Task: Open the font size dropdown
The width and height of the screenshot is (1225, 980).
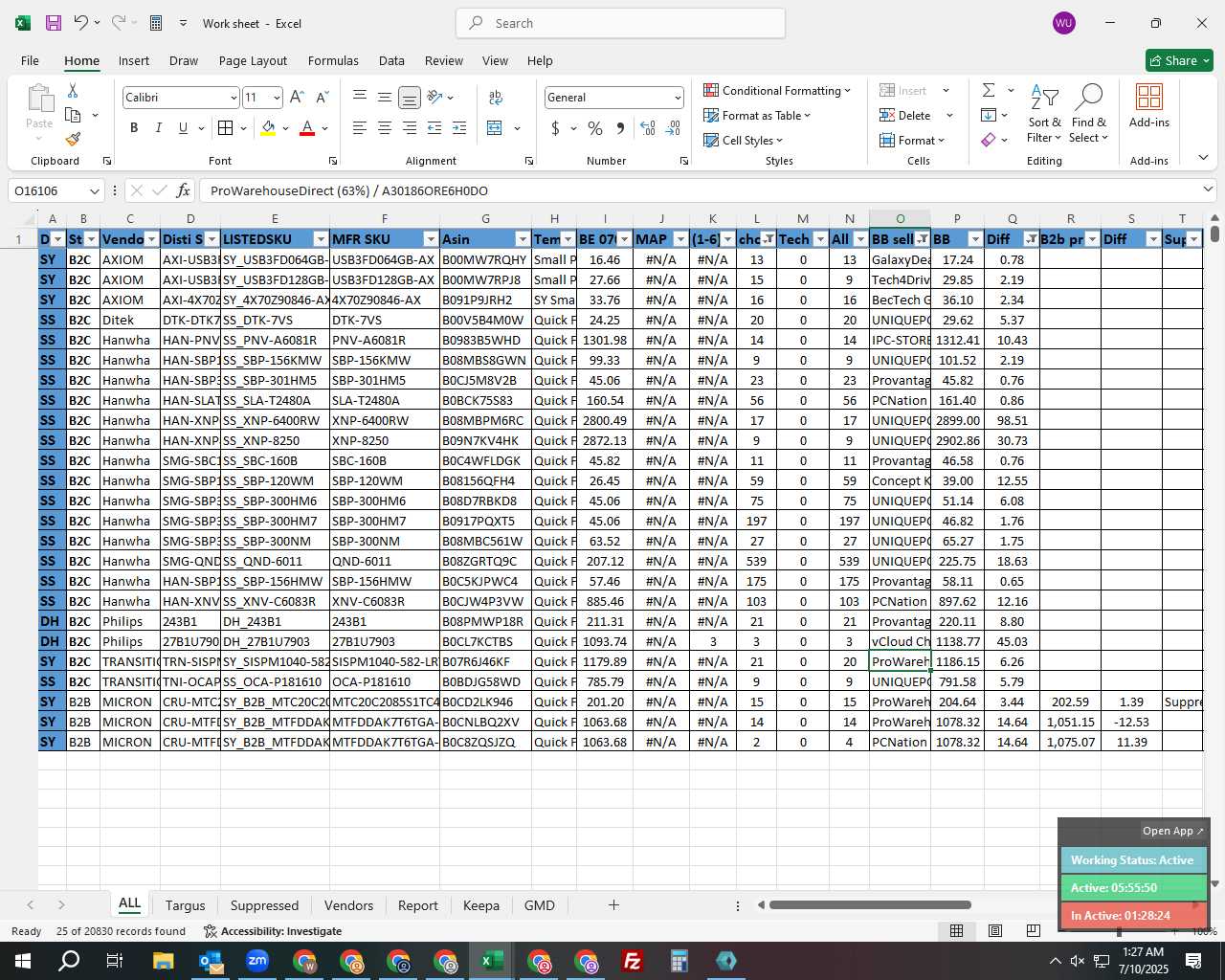Action: click(277, 98)
